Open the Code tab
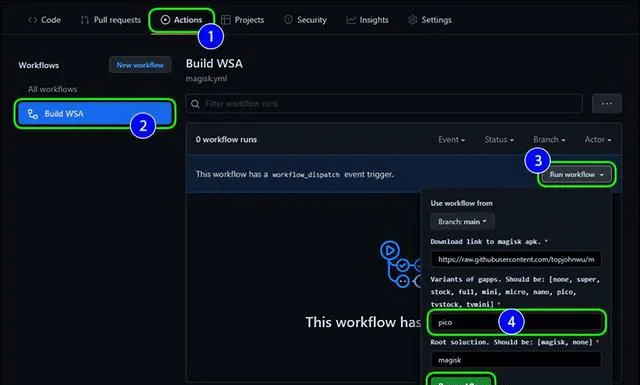 point(44,20)
